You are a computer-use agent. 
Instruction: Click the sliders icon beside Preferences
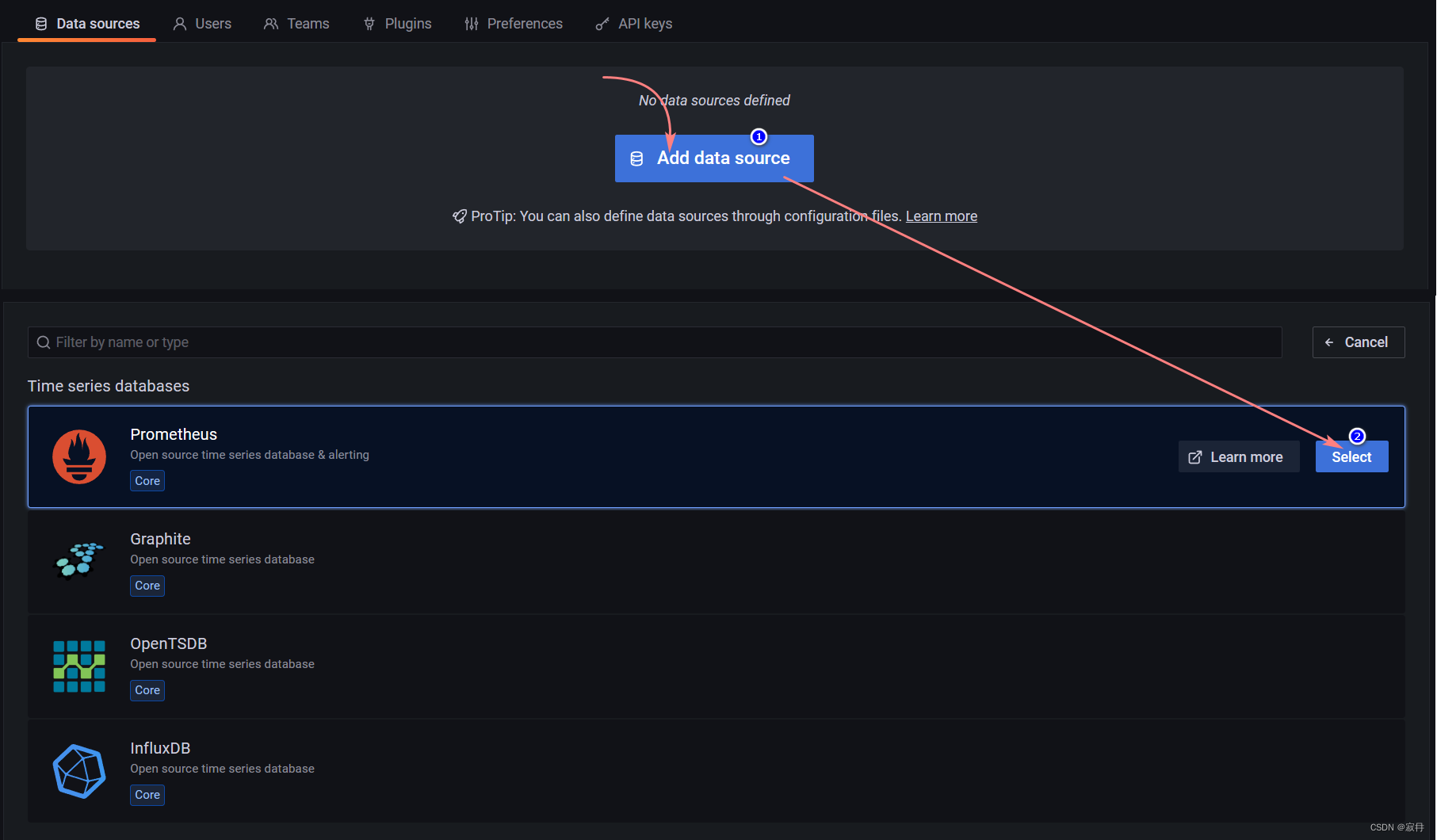tap(472, 24)
